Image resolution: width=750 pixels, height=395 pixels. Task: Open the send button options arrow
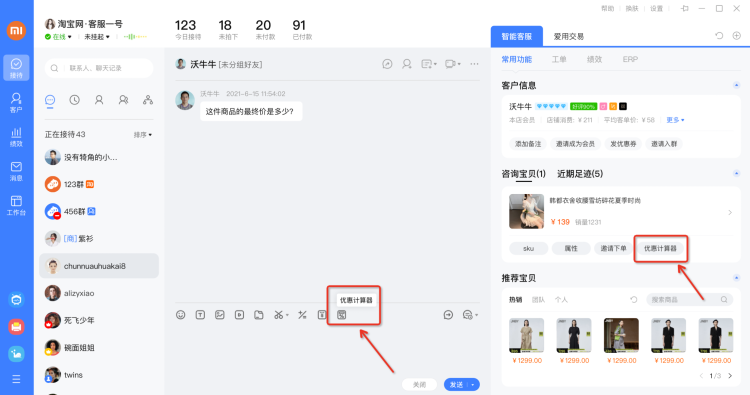click(x=473, y=384)
